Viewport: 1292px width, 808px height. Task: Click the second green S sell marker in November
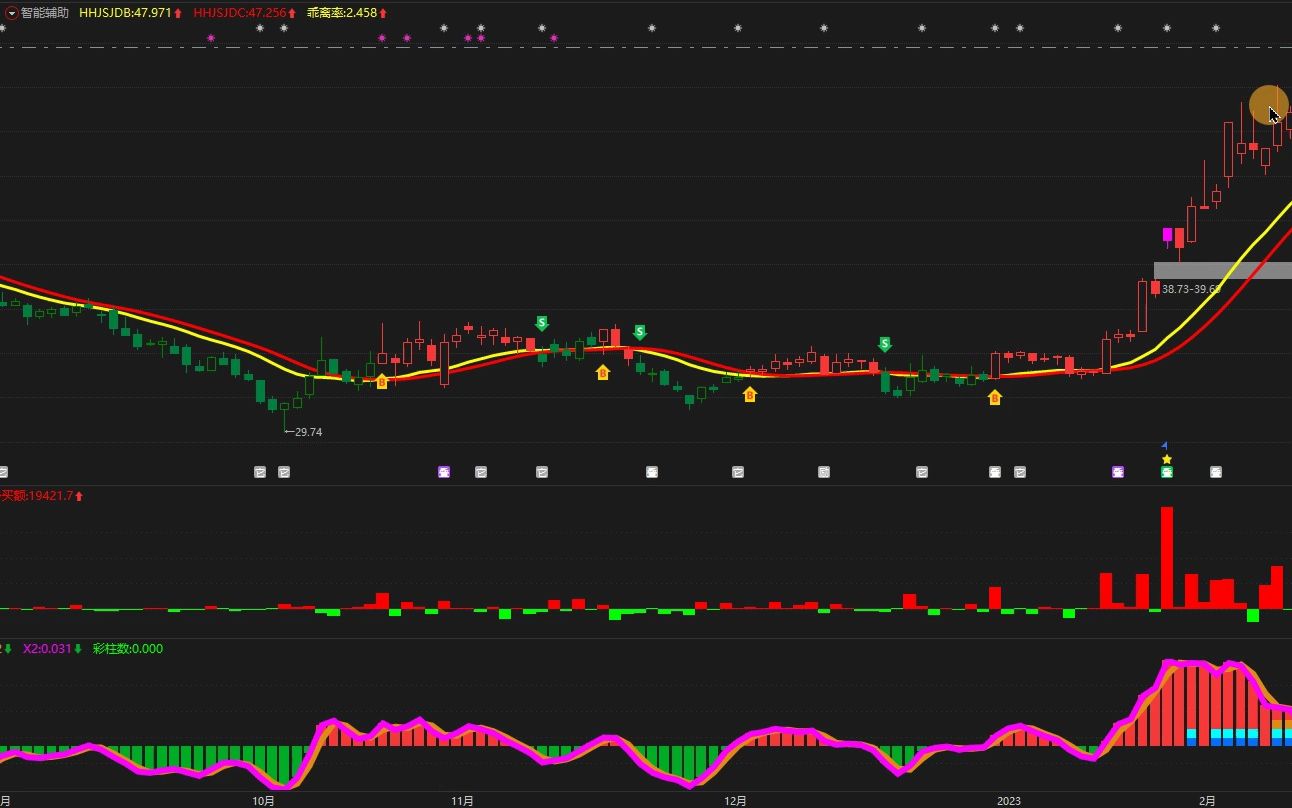click(x=639, y=332)
